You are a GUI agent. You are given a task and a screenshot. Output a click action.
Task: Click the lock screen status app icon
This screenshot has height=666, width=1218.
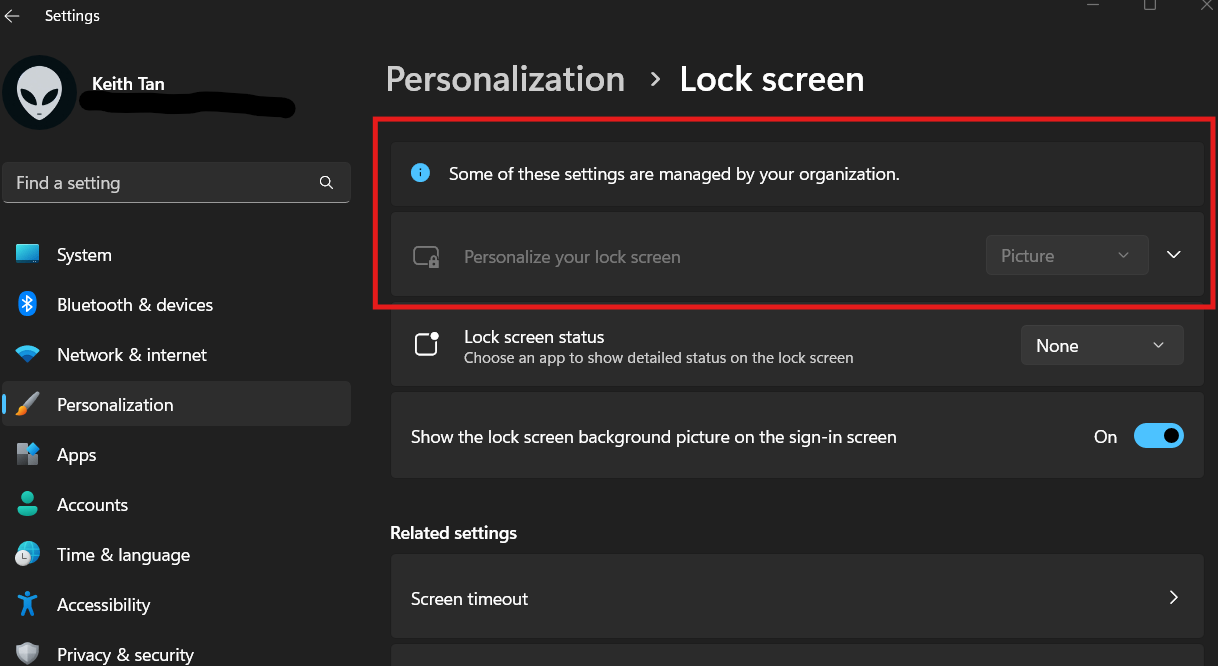point(426,344)
